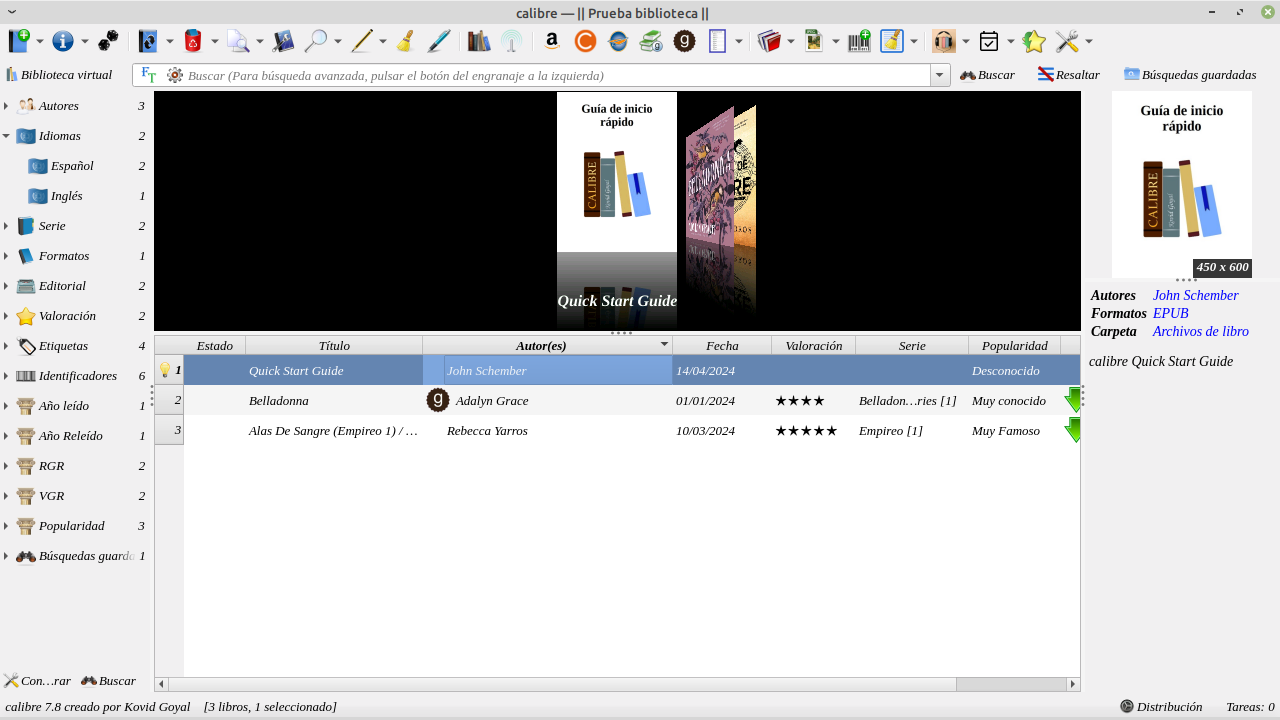
Task: Collapse the Idiomas tree category
Action: (6, 136)
